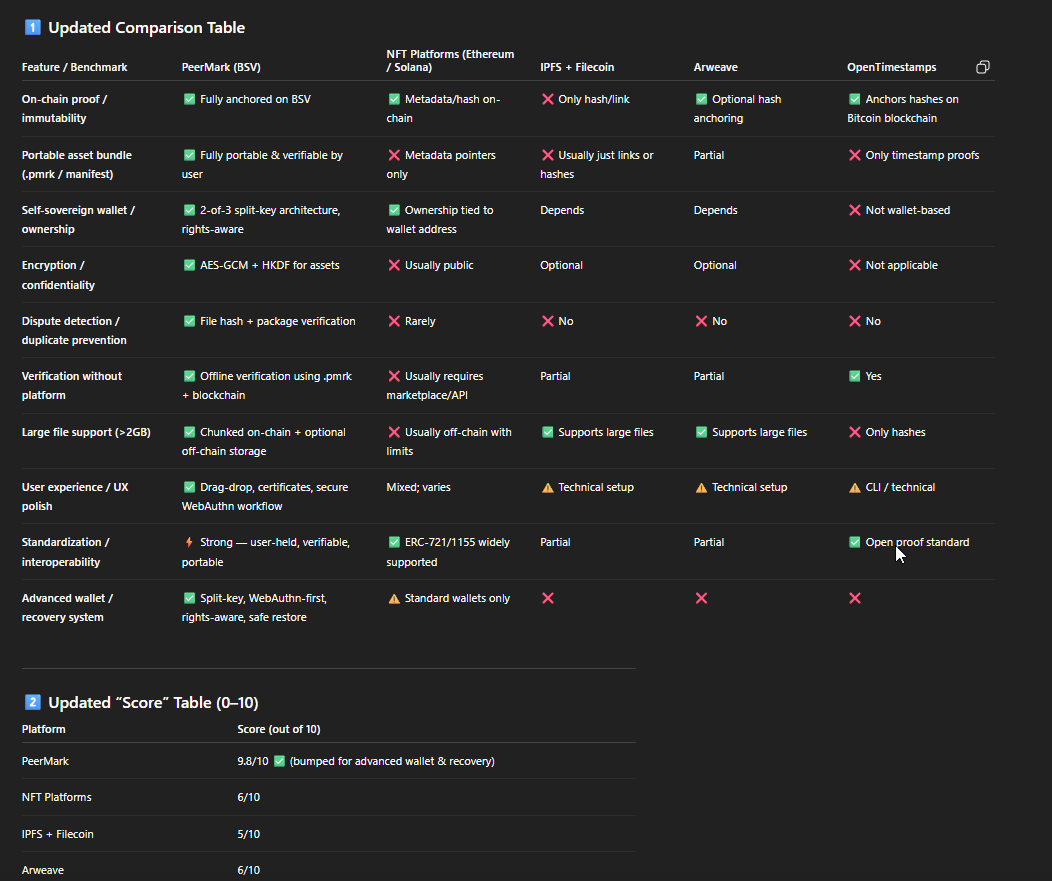
Task: Click the PeerMark row in score table
Action: coord(329,762)
